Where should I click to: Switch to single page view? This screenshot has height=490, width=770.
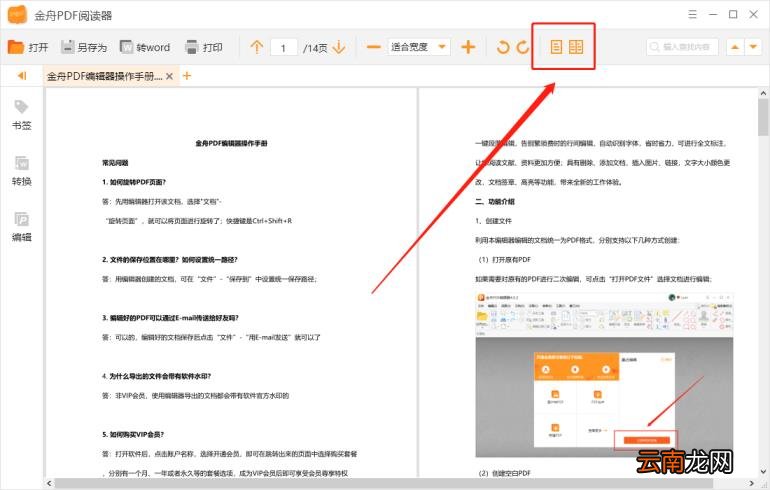point(556,47)
